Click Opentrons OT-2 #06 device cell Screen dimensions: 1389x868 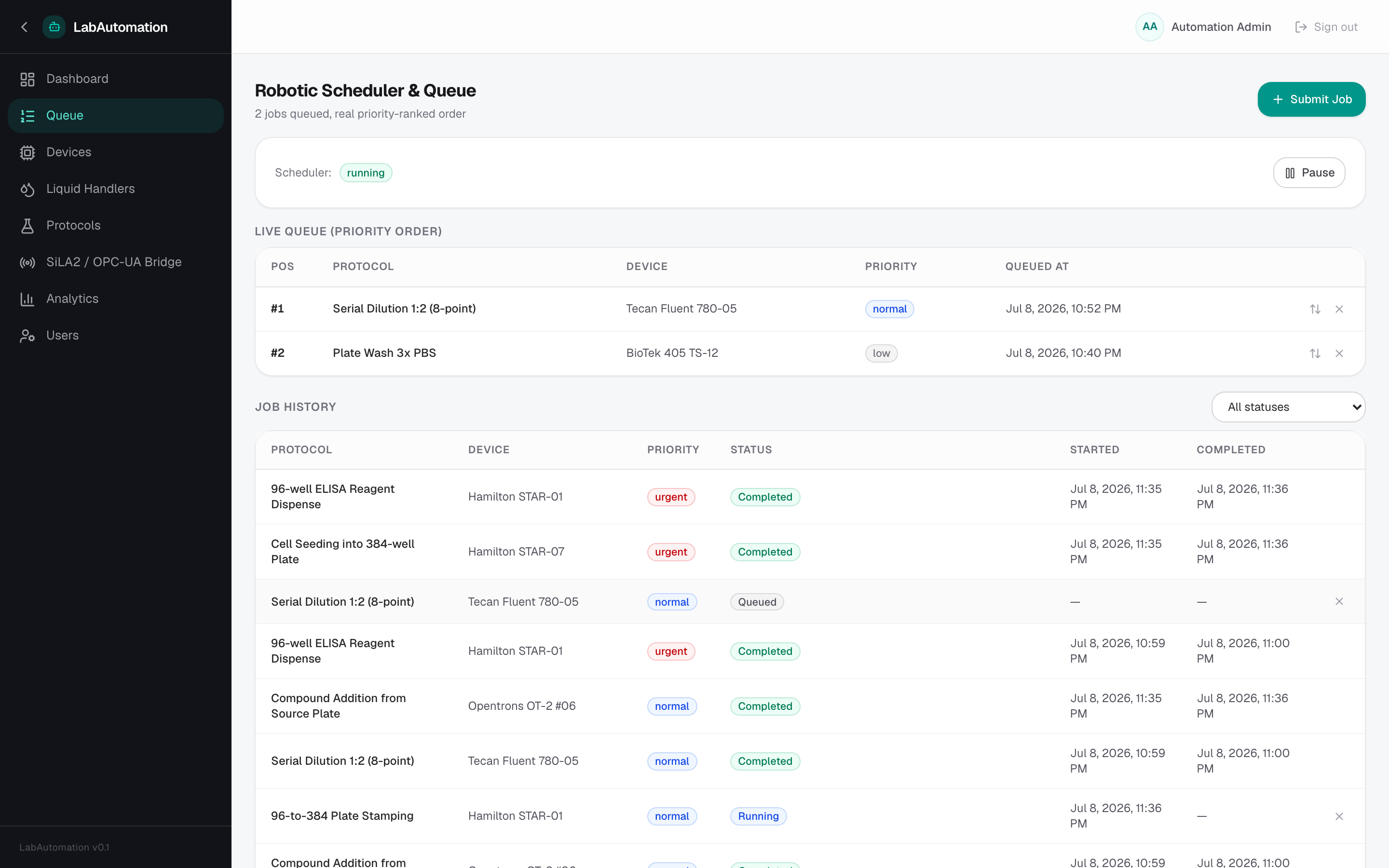coord(522,706)
